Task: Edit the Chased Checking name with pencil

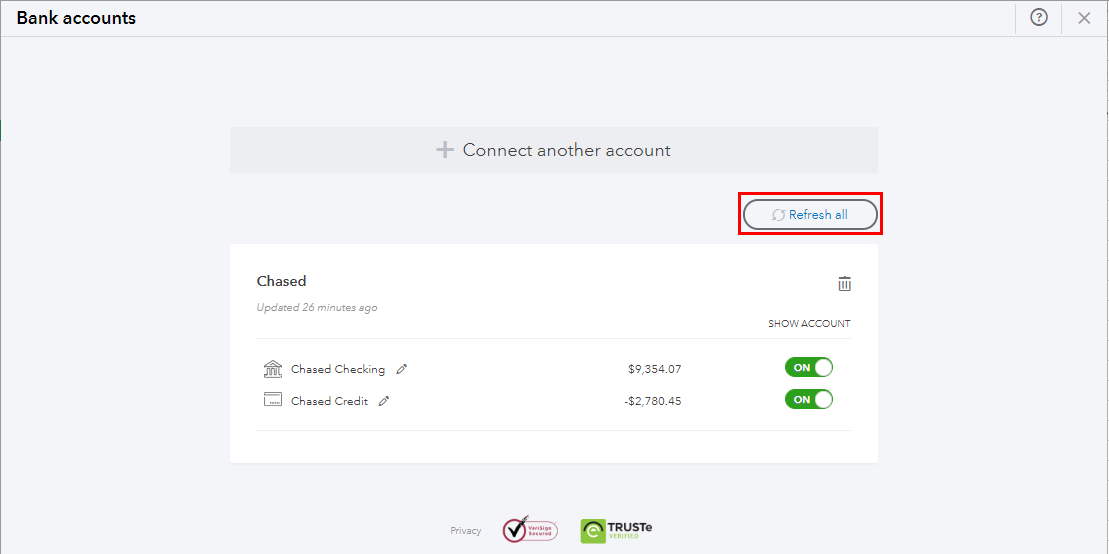Action: coord(402,369)
